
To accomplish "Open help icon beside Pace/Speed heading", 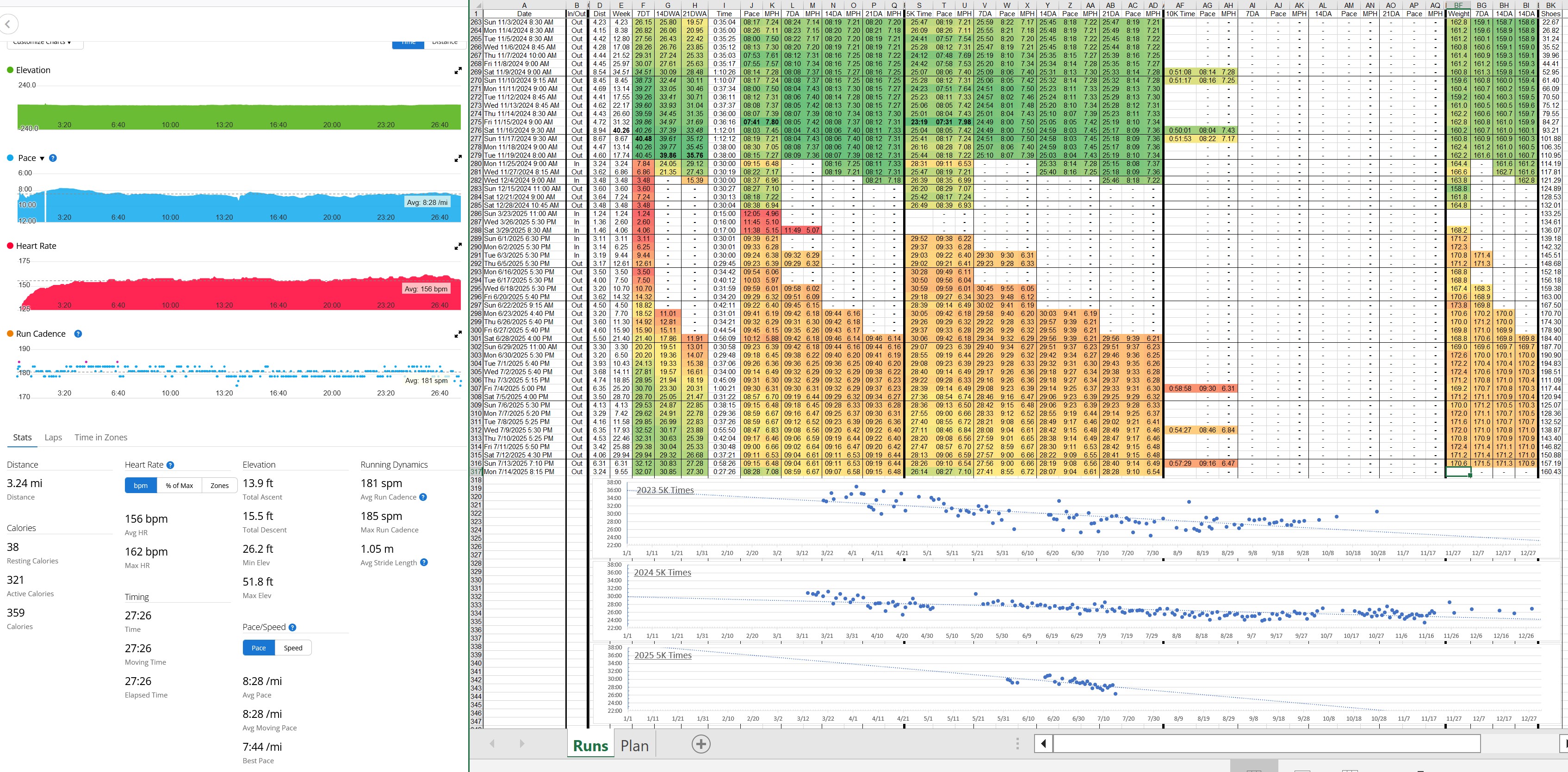I will coord(292,627).
